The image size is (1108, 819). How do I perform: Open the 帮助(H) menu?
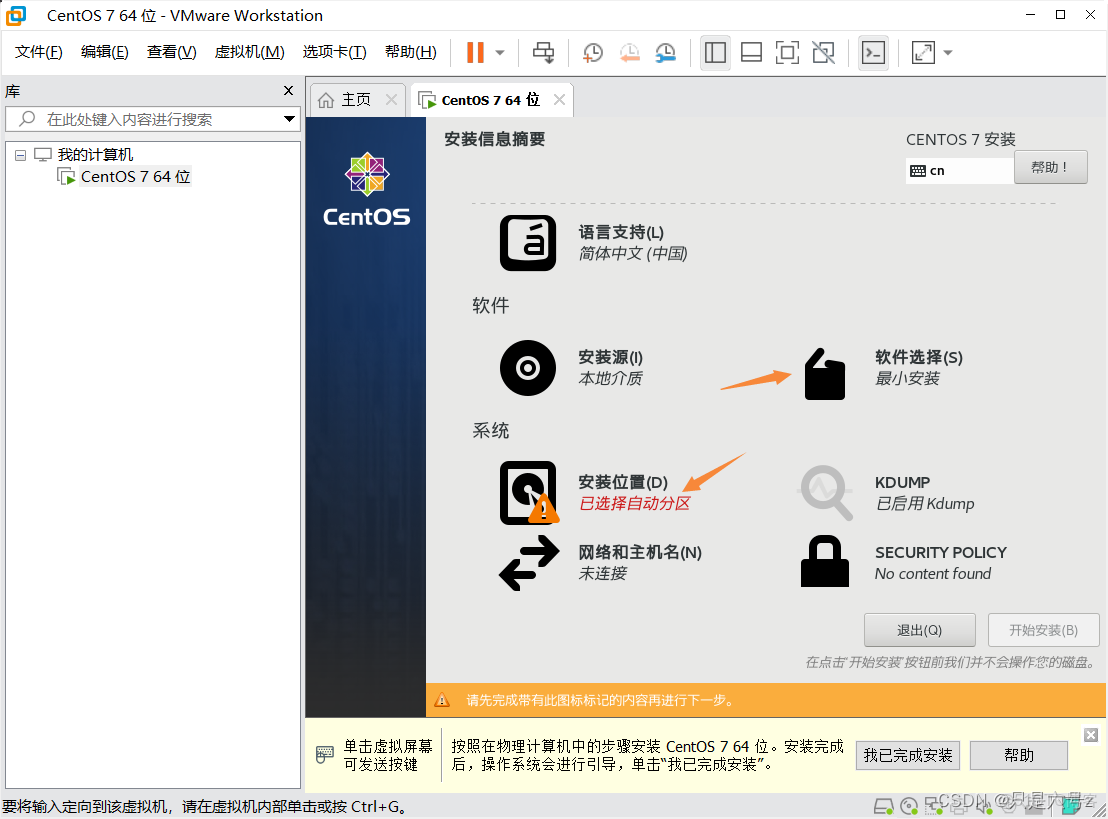pos(411,52)
